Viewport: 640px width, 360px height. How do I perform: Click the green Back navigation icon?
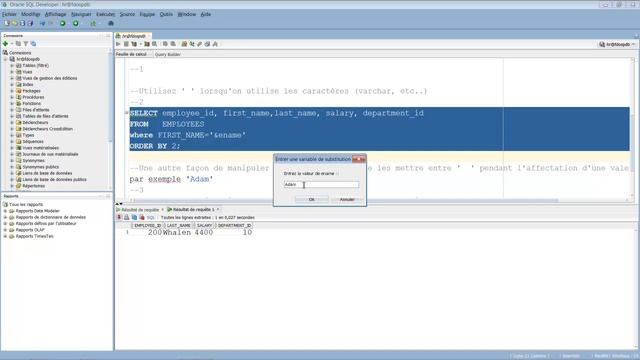[62, 24]
